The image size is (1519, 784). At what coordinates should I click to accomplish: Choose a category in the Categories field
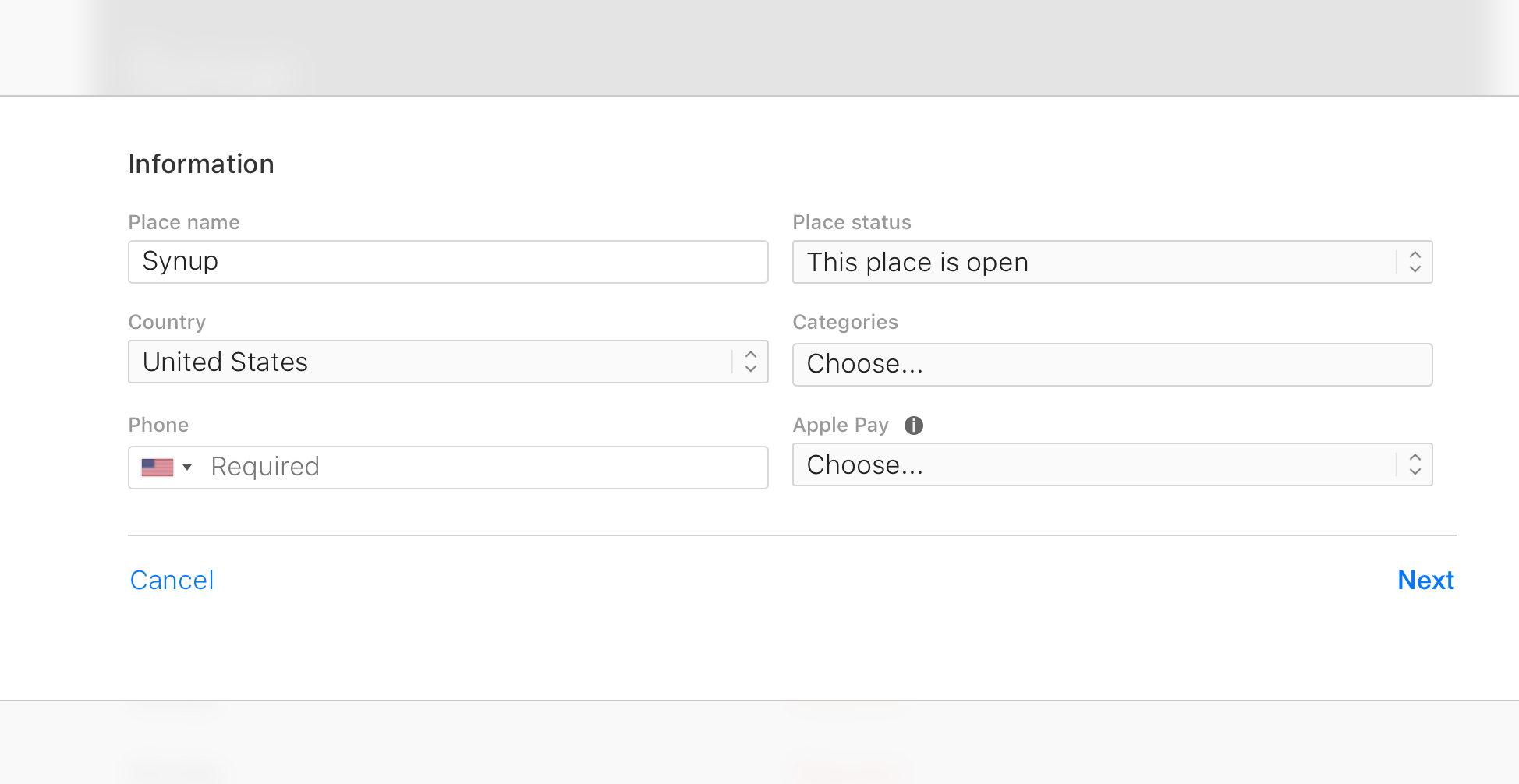(1112, 365)
